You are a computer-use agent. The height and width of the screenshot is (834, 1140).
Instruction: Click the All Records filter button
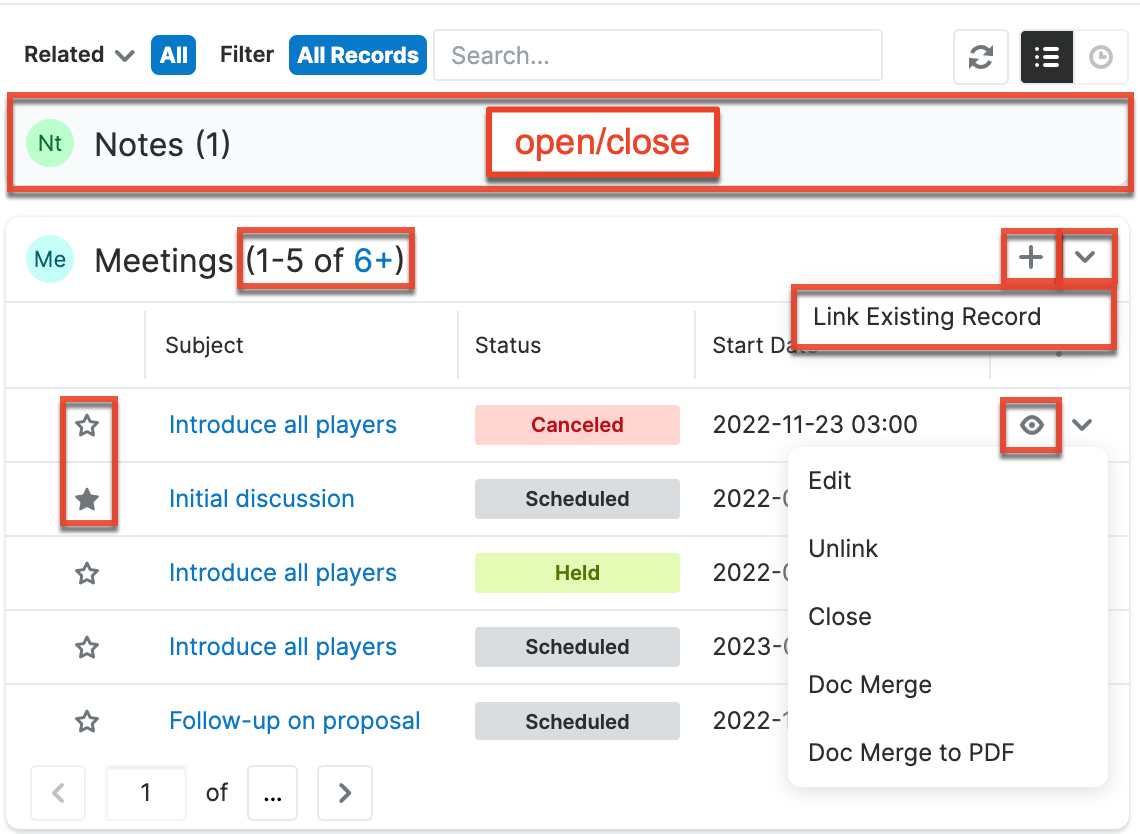pos(357,55)
